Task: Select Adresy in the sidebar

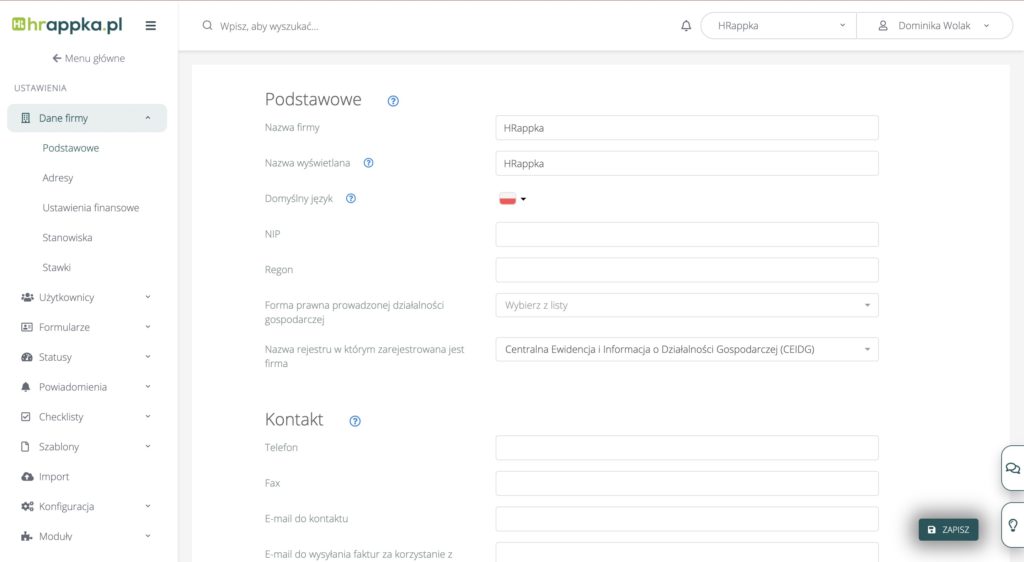Action: (58, 178)
